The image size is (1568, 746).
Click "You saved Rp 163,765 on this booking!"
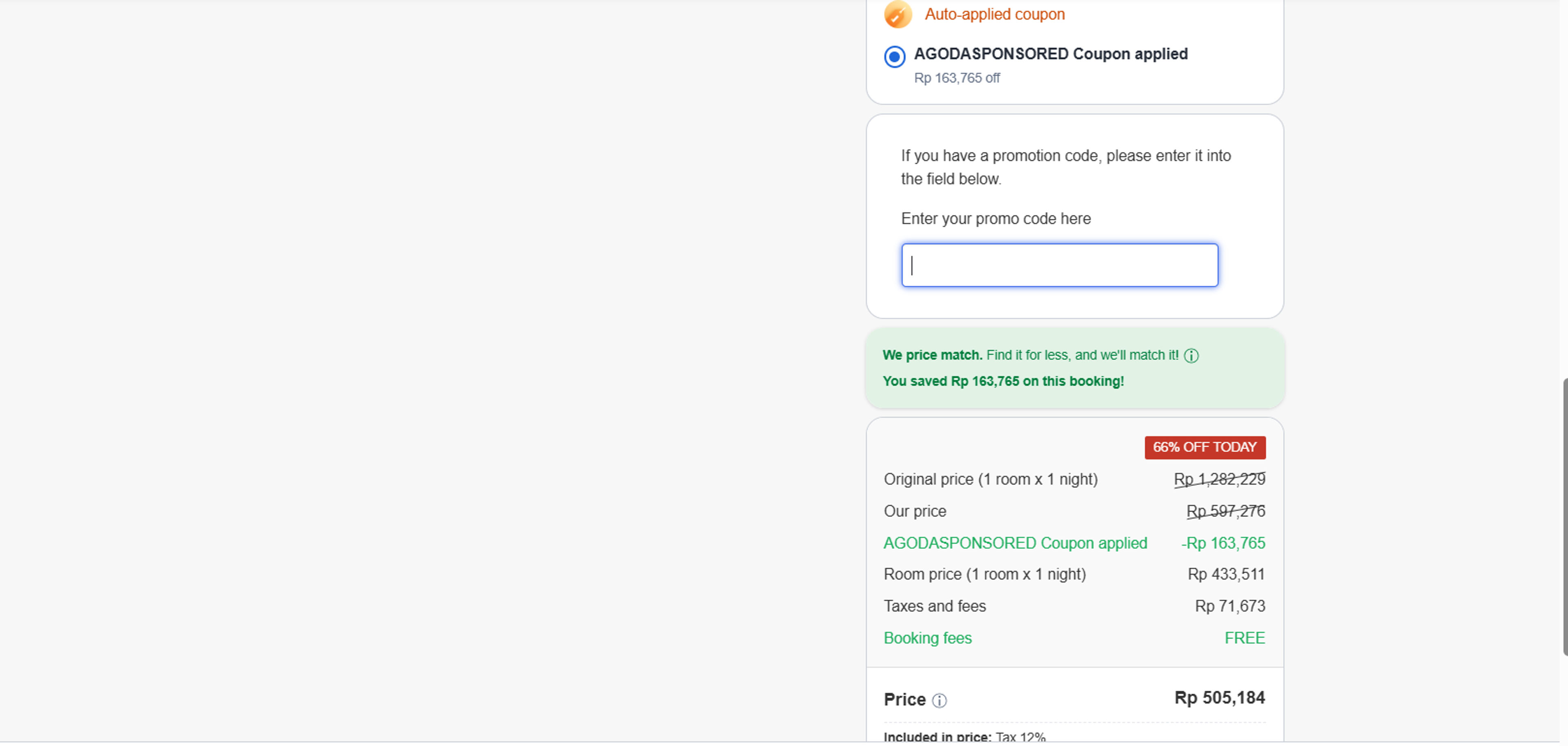1003,381
